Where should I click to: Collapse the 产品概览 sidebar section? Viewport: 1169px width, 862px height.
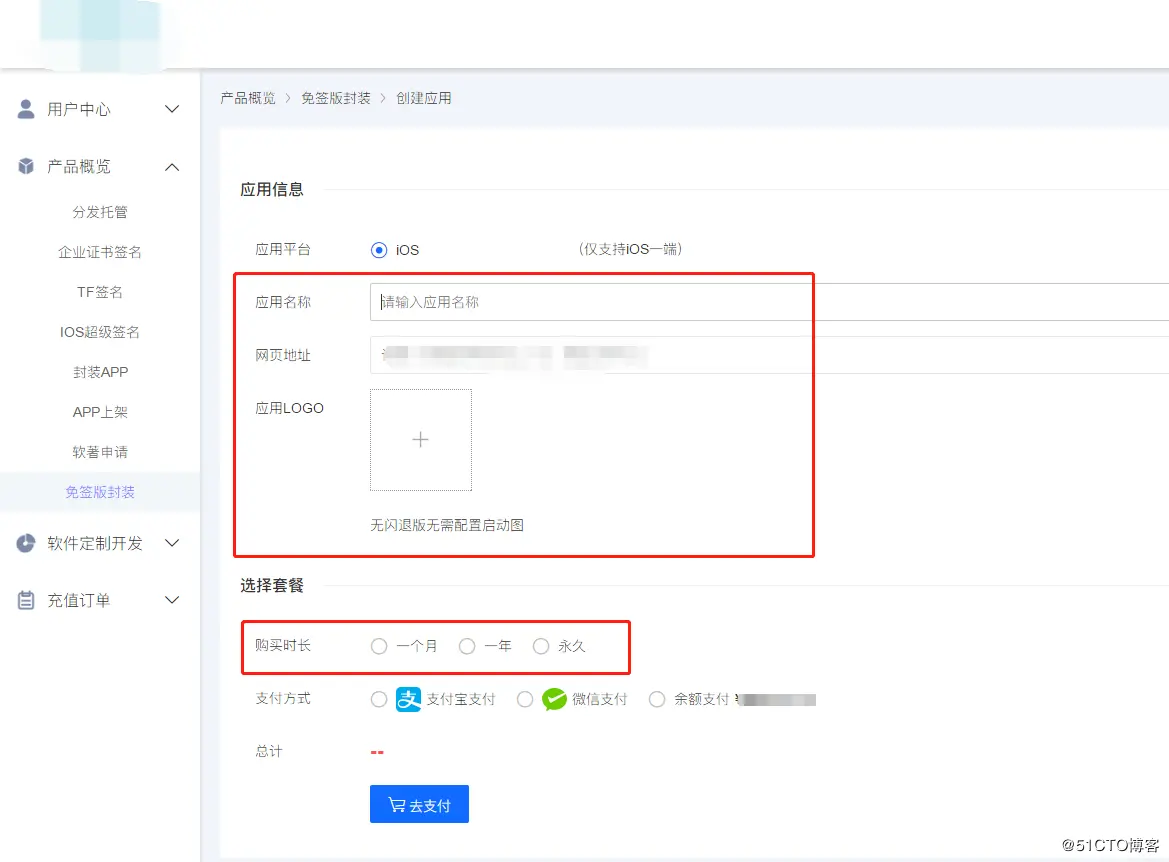point(171,166)
